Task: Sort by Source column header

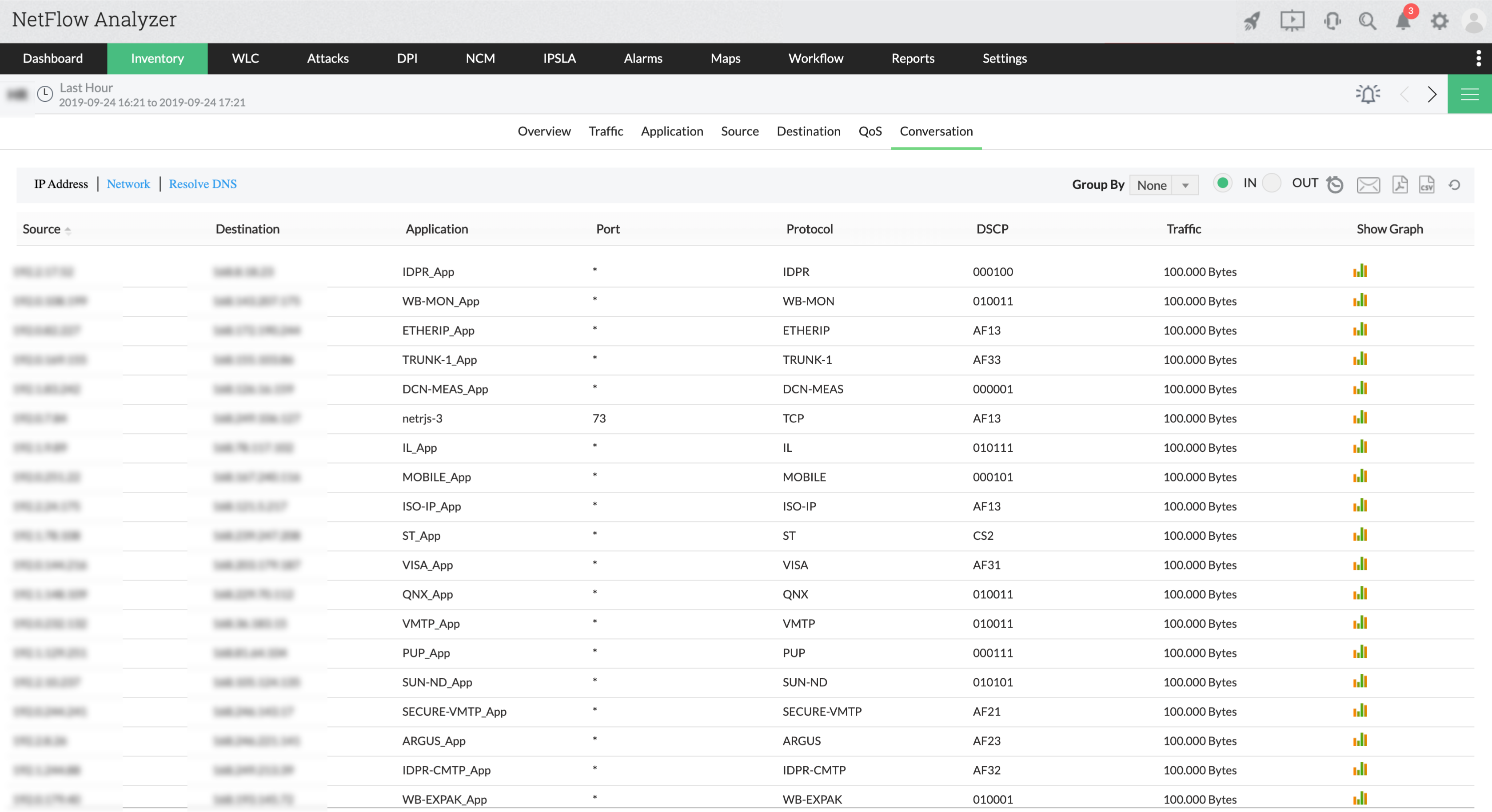Action: coord(42,229)
